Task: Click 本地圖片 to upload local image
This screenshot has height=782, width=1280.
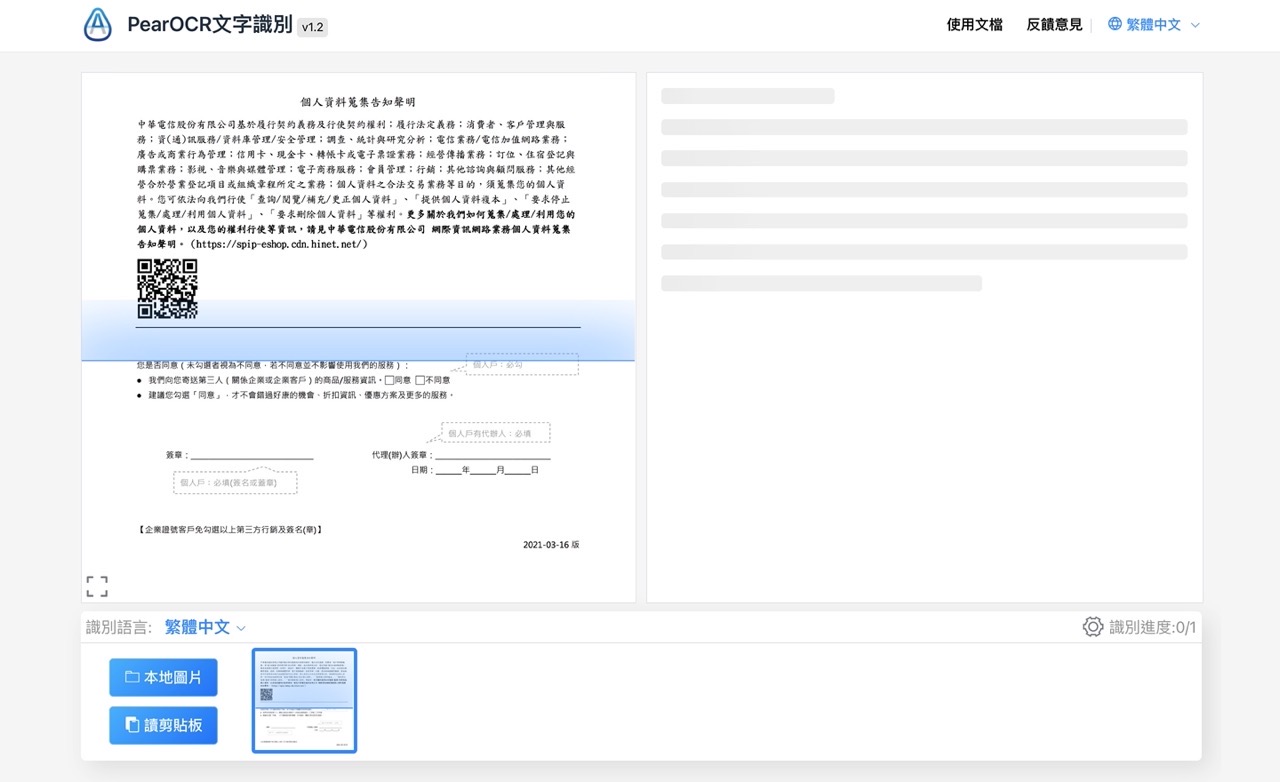Action: [163, 677]
